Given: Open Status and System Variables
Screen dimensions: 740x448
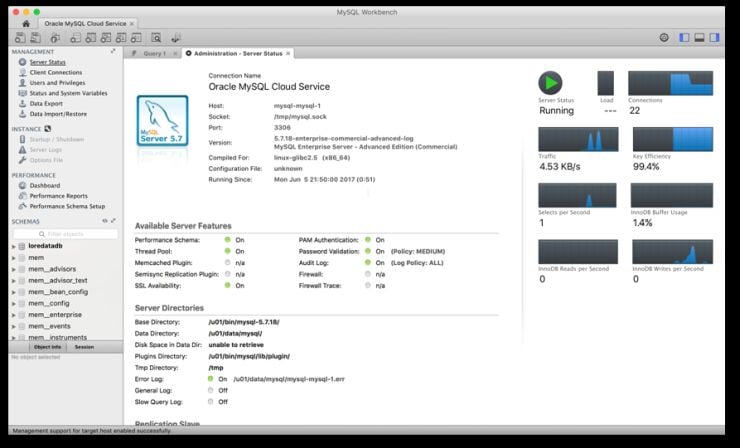Looking at the screenshot, I should 68,93.
